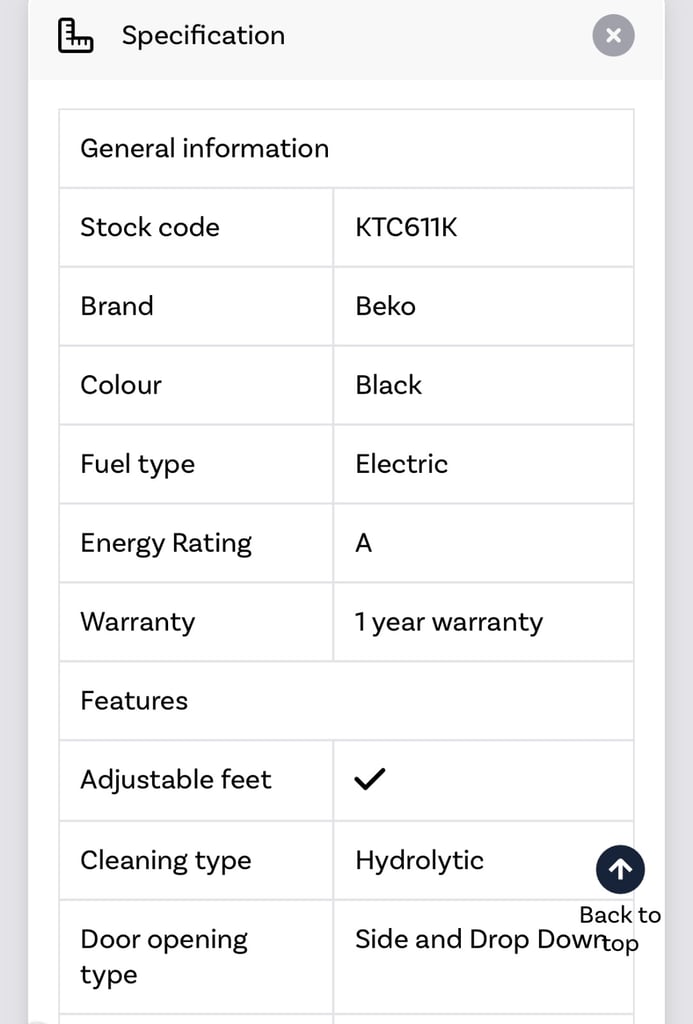The image size is (693, 1024).
Task: Click the Beko brand value
Action: (x=385, y=306)
